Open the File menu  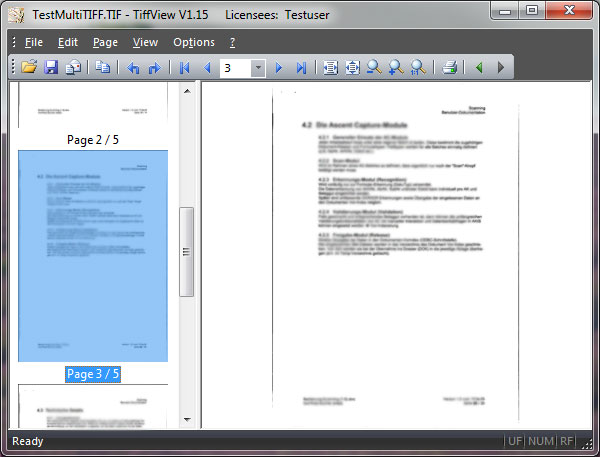(x=33, y=42)
